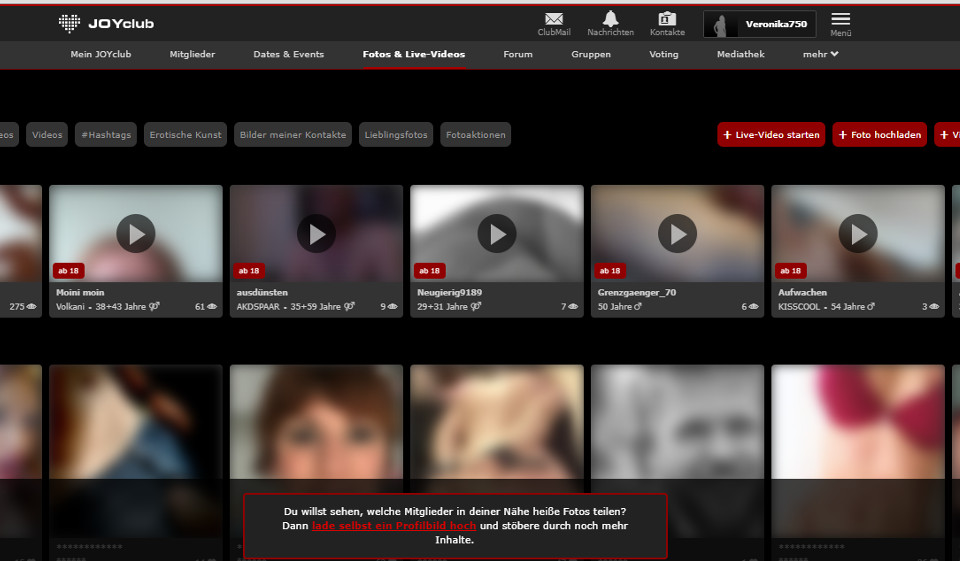Follow the 'lade selbst ein Profilbild hoch' link
This screenshot has width=960, height=561.
tap(393, 525)
